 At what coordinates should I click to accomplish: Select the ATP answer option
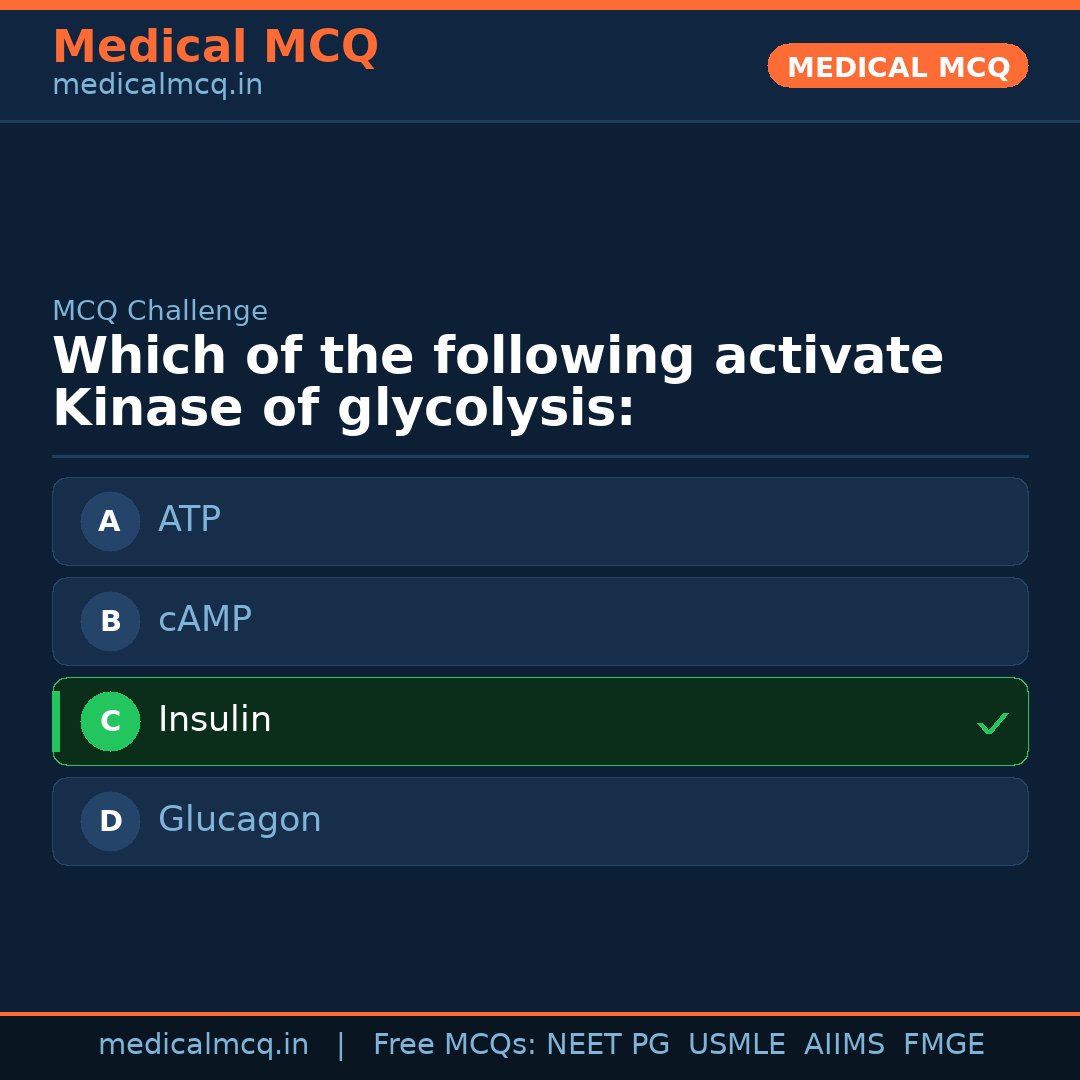click(540, 521)
